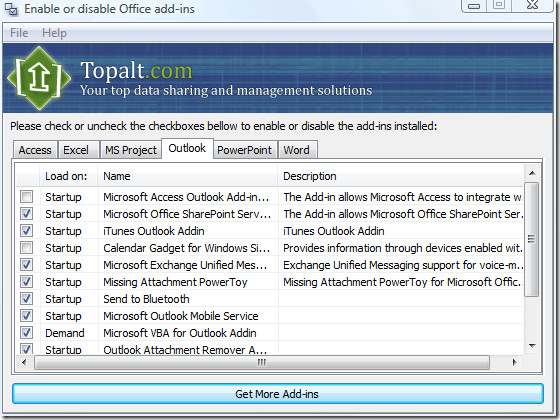
Task: Sort by the Name column header
Action: coord(188,176)
